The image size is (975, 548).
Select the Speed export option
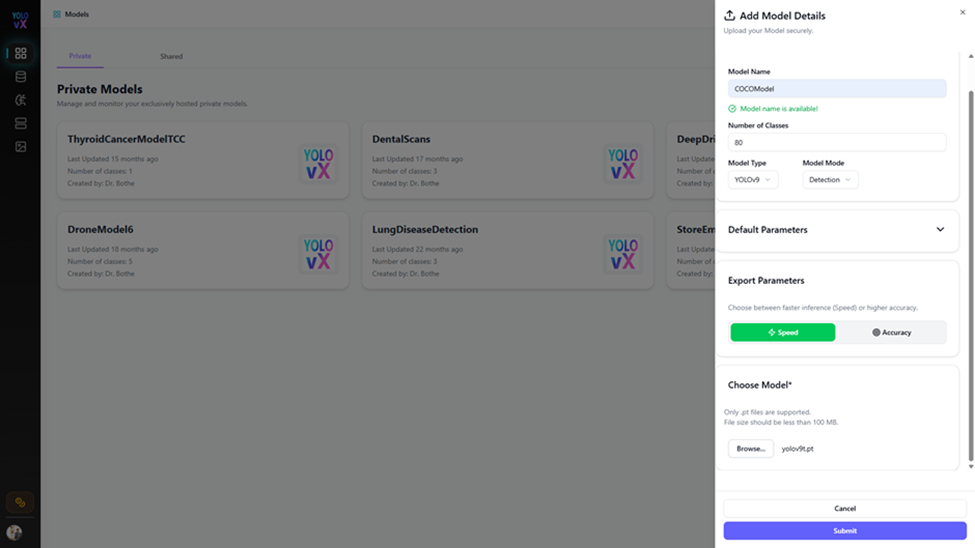783,332
